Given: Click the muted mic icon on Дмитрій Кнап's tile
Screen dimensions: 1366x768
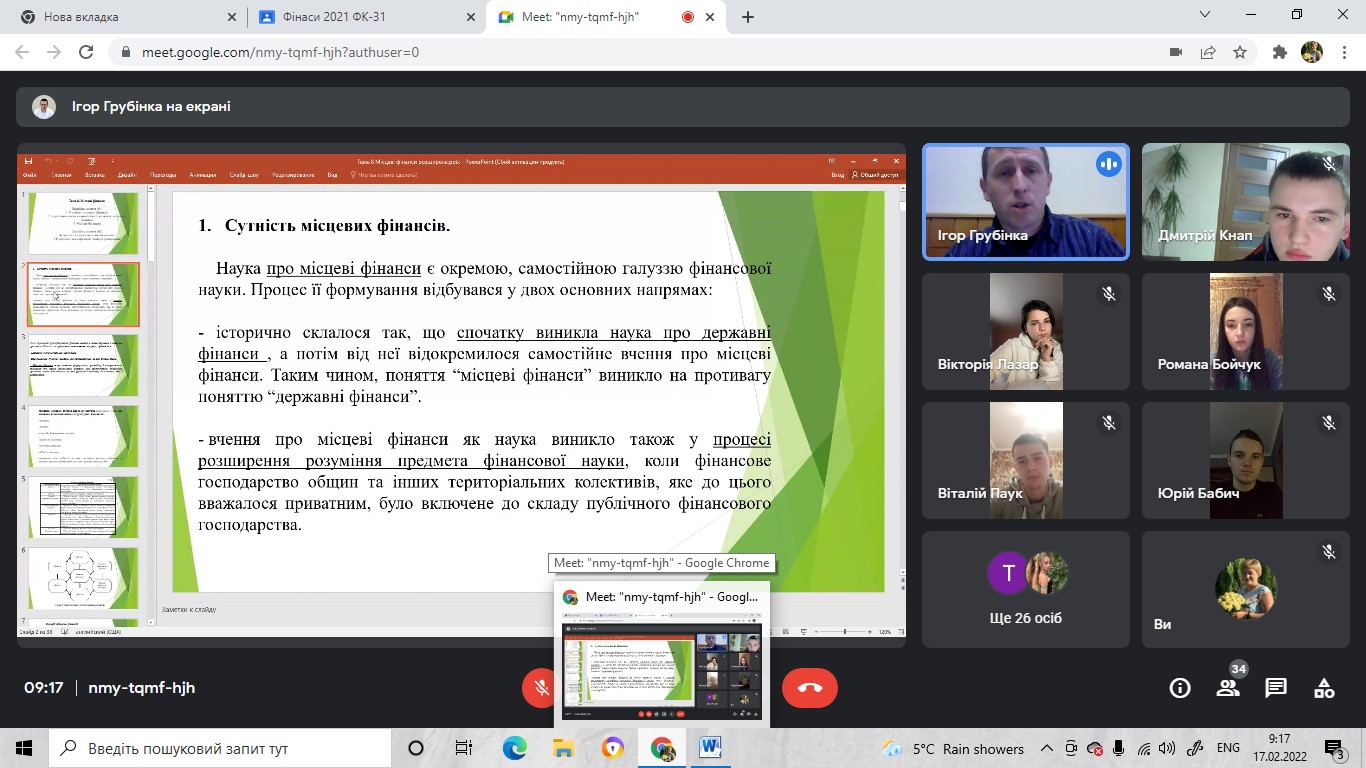Looking at the screenshot, I should tap(1328, 164).
